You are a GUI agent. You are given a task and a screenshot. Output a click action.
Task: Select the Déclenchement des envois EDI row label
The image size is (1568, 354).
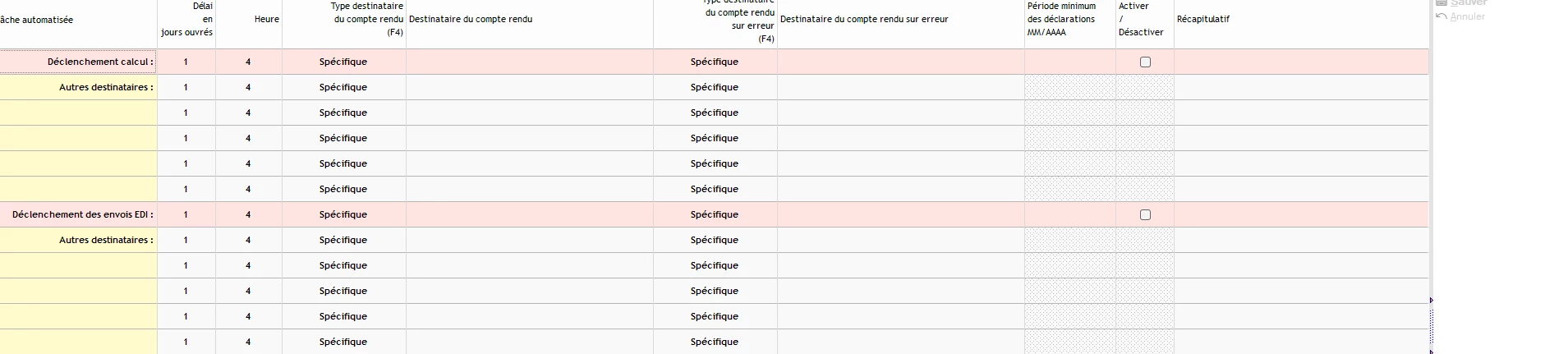coord(83,214)
